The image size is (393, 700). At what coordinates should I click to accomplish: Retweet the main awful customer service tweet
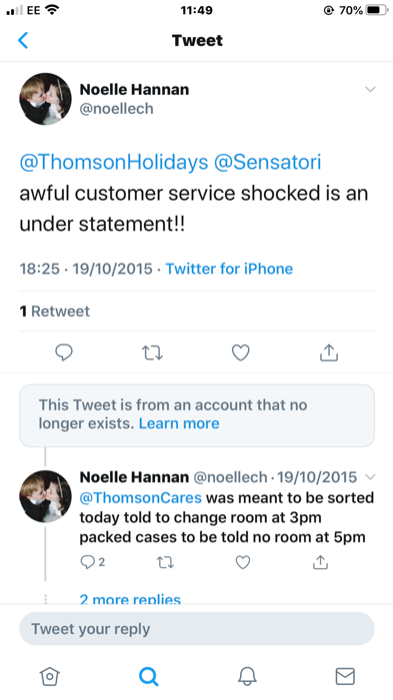[x=152, y=354]
